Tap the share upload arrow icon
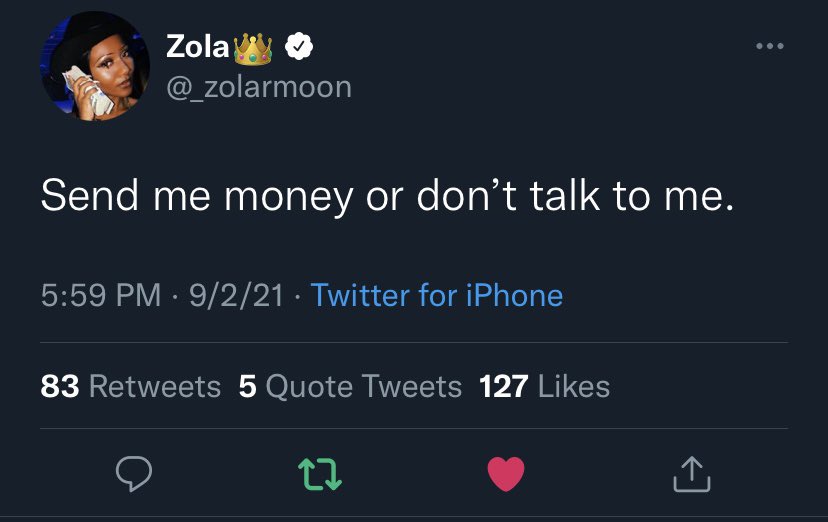Viewport: 828px width, 522px height. coord(692,474)
